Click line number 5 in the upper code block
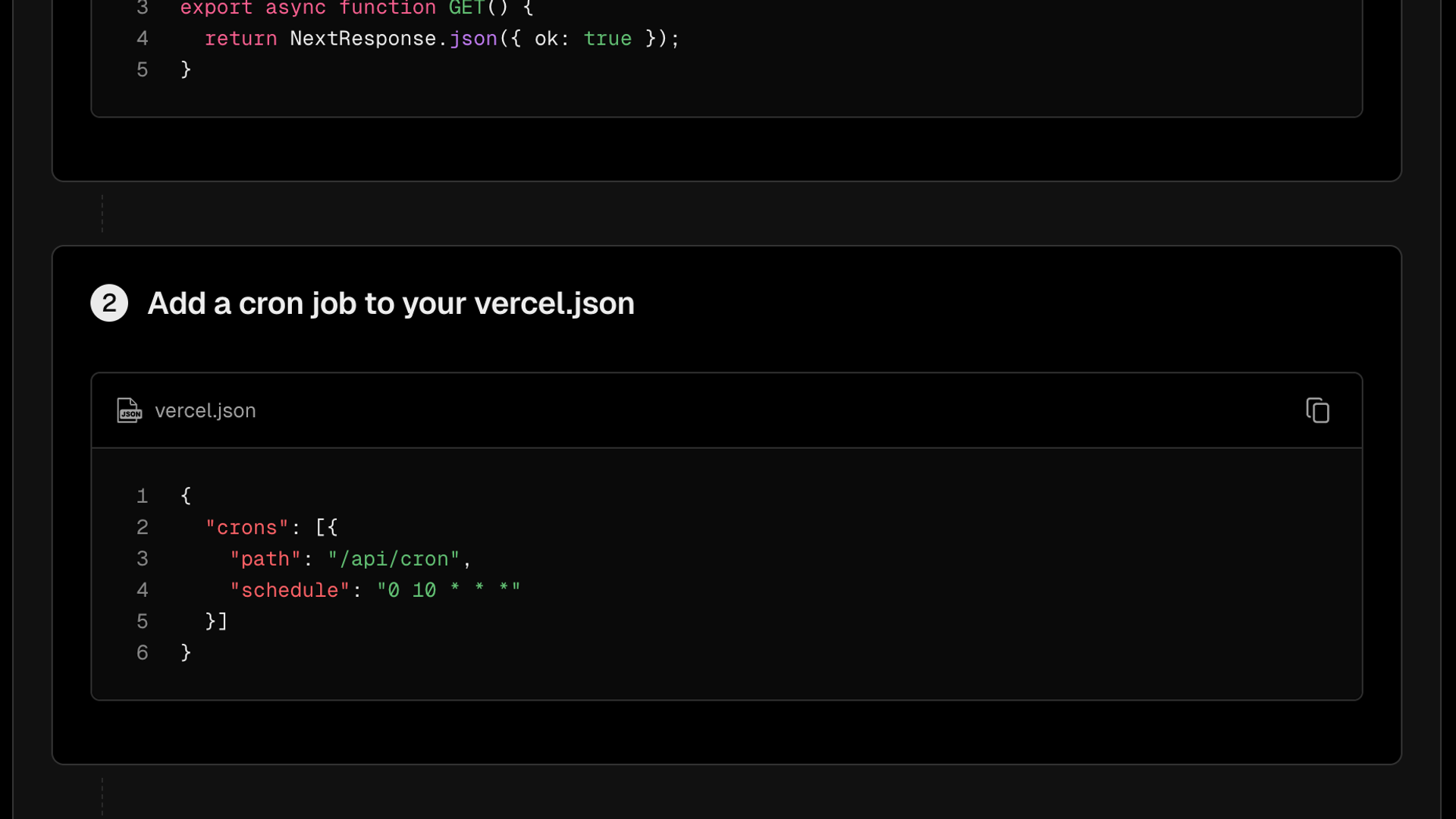 142,70
